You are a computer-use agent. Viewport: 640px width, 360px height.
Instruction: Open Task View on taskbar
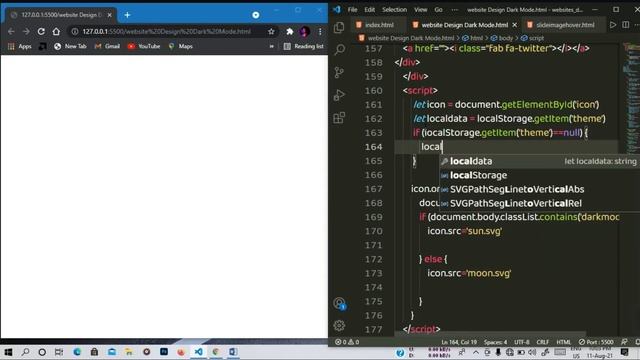(59, 352)
